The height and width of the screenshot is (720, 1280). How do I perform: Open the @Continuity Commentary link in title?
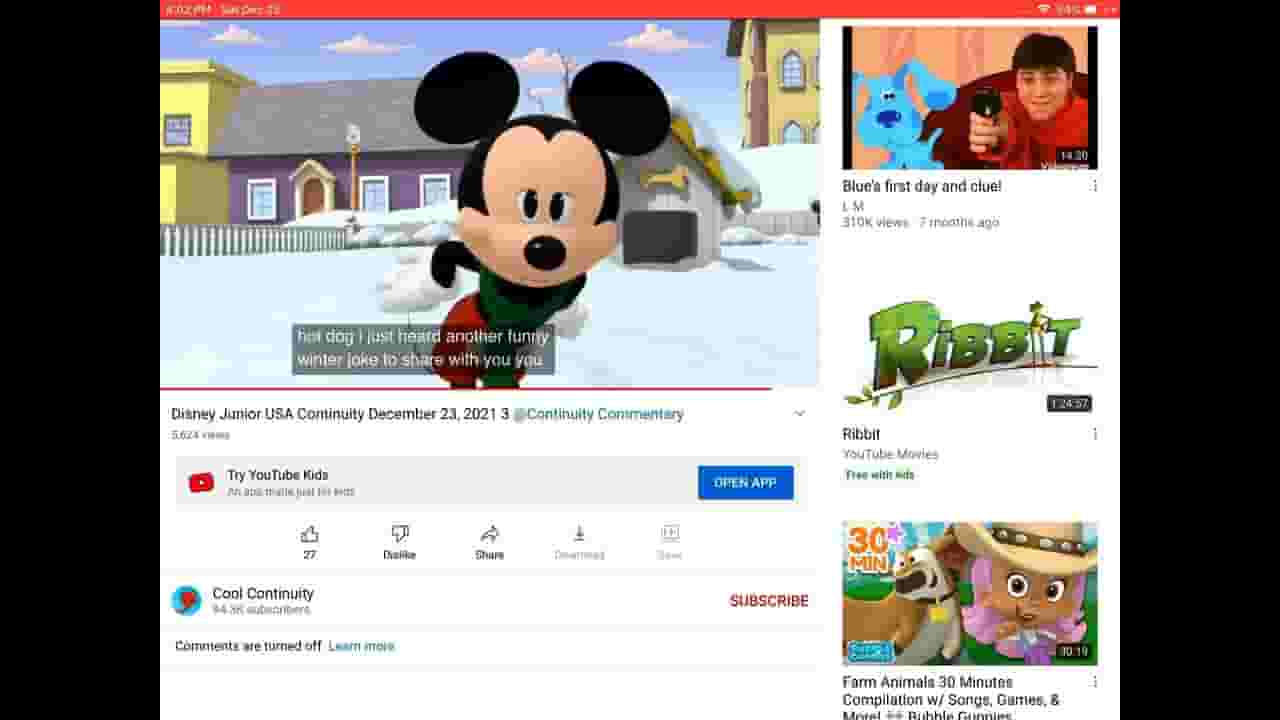598,414
